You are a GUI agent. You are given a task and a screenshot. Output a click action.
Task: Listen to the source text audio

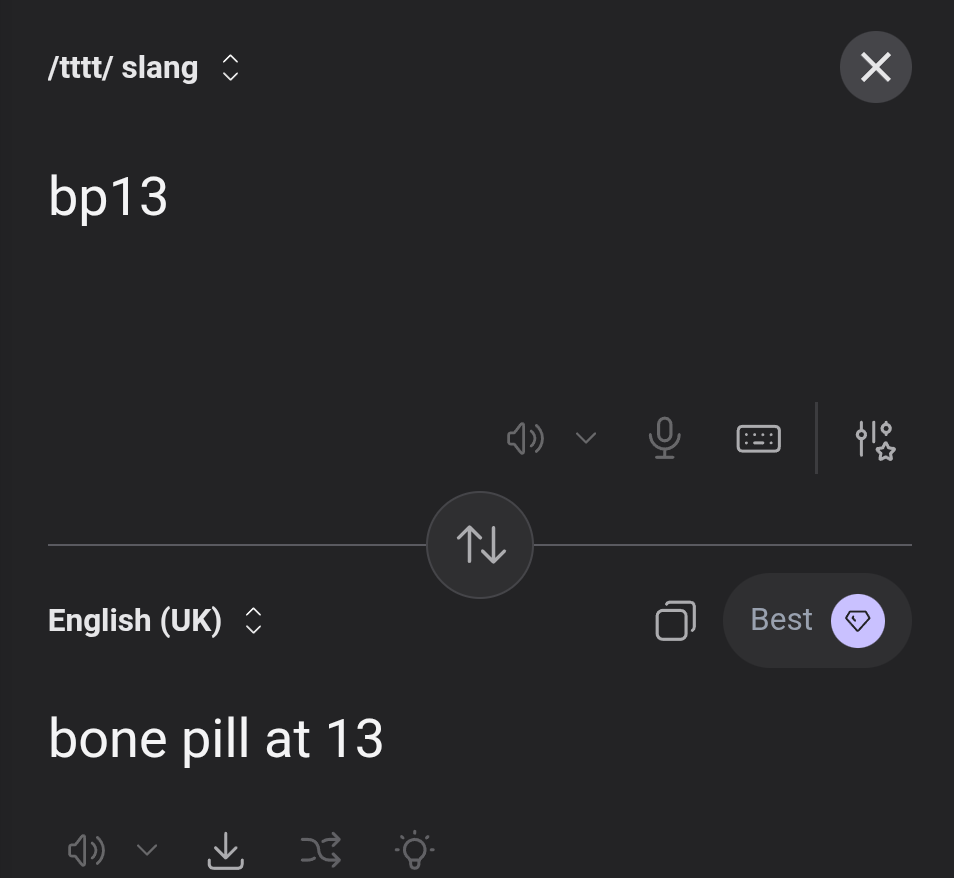pos(525,439)
